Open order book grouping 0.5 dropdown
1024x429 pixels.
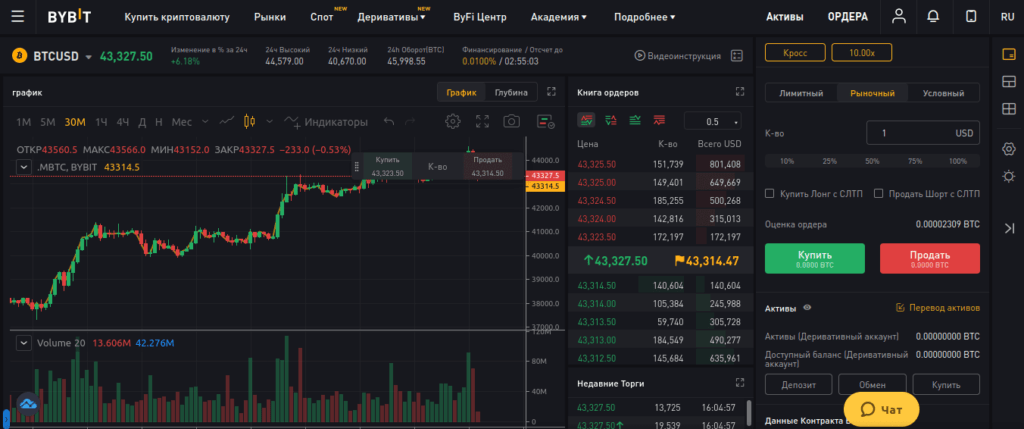(719, 121)
